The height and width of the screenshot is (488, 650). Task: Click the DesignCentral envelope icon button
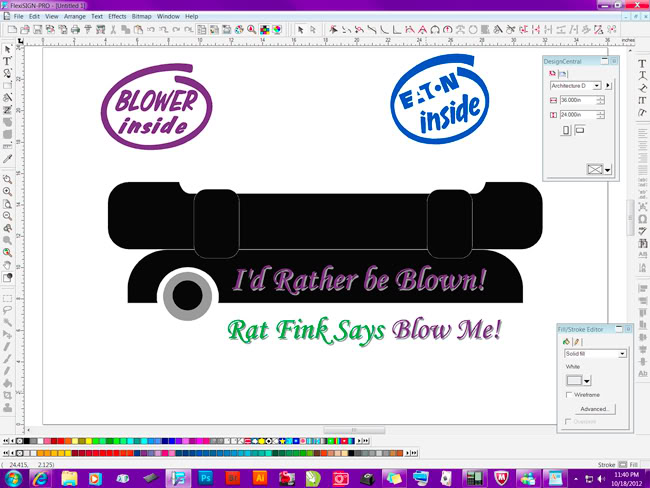pos(594,169)
